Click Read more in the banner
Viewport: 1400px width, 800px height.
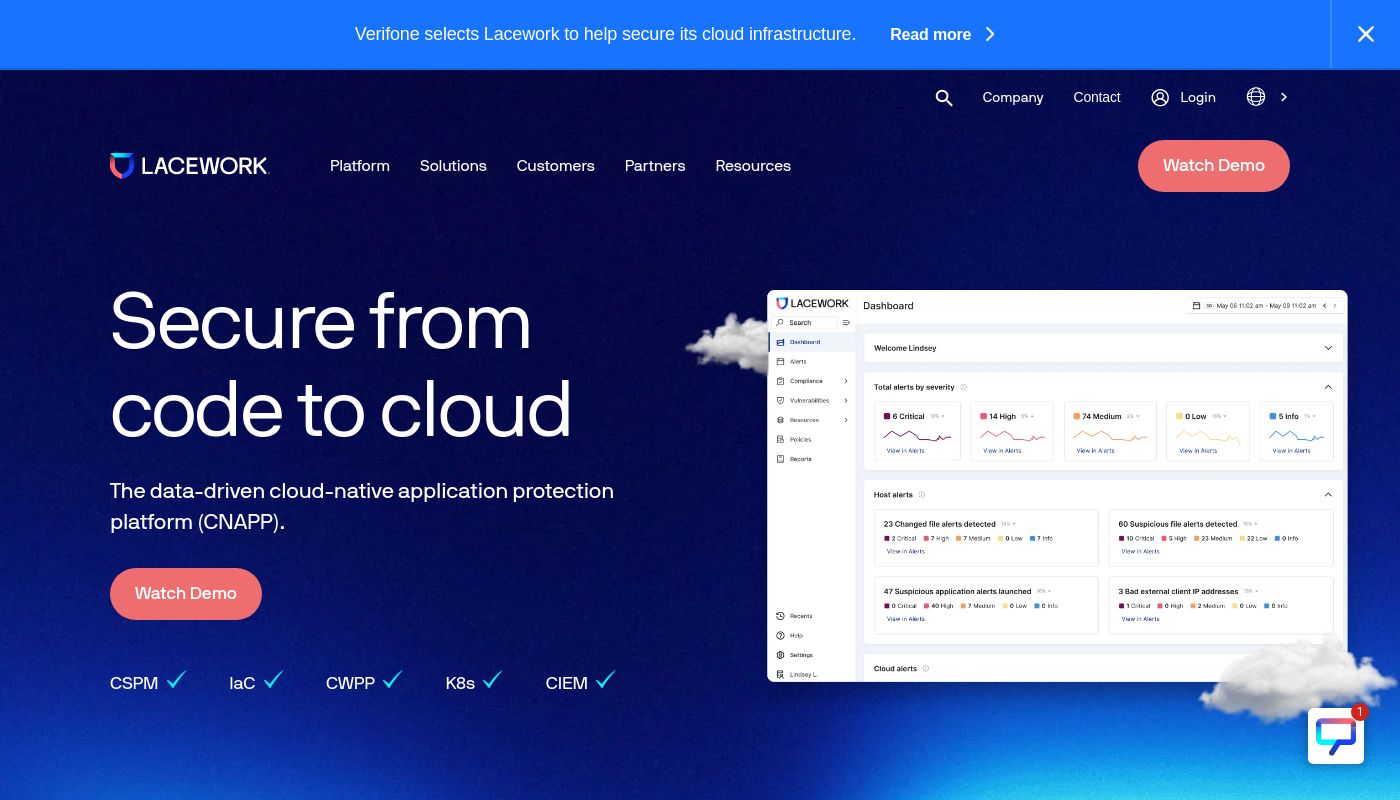point(943,34)
